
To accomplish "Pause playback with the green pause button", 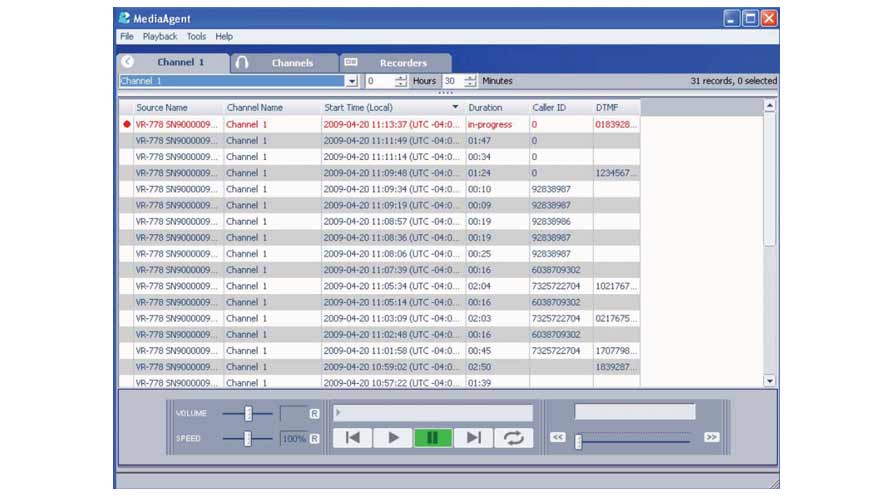I will [433, 438].
